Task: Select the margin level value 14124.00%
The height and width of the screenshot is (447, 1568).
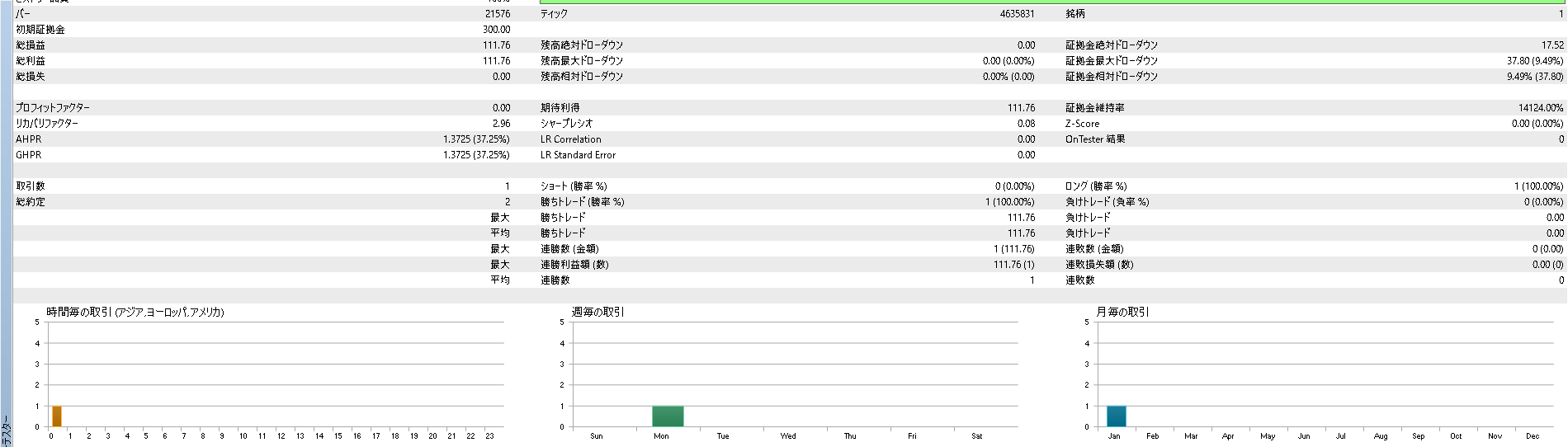Action: point(1541,108)
